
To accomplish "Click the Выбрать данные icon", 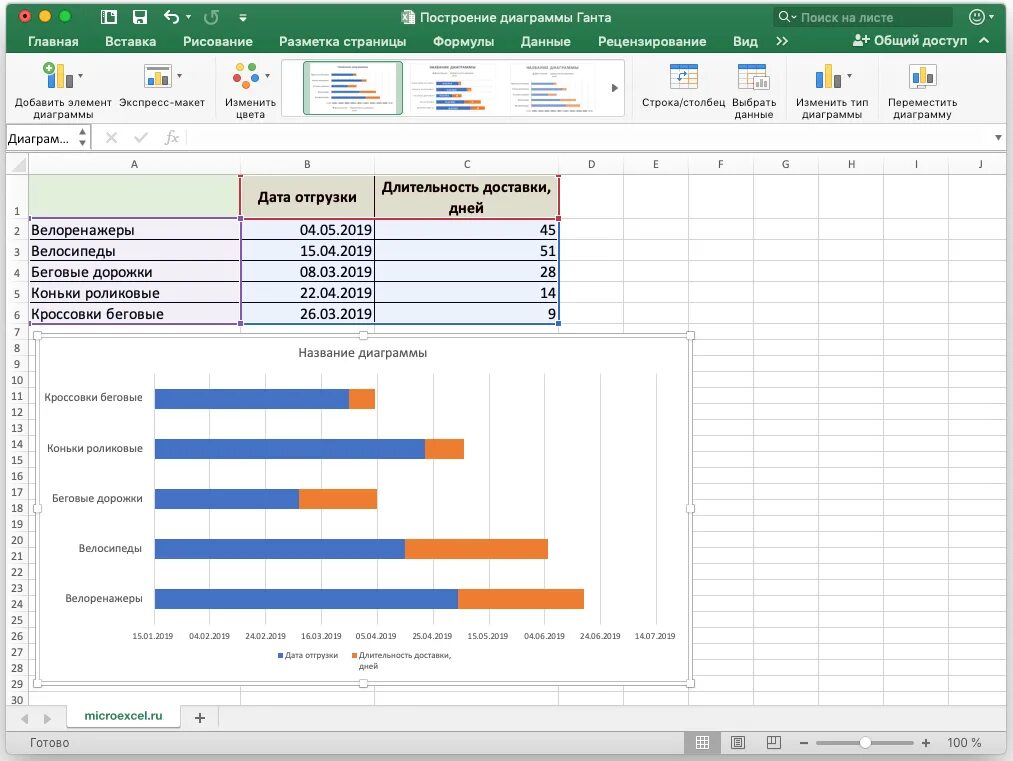I will (x=753, y=76).
